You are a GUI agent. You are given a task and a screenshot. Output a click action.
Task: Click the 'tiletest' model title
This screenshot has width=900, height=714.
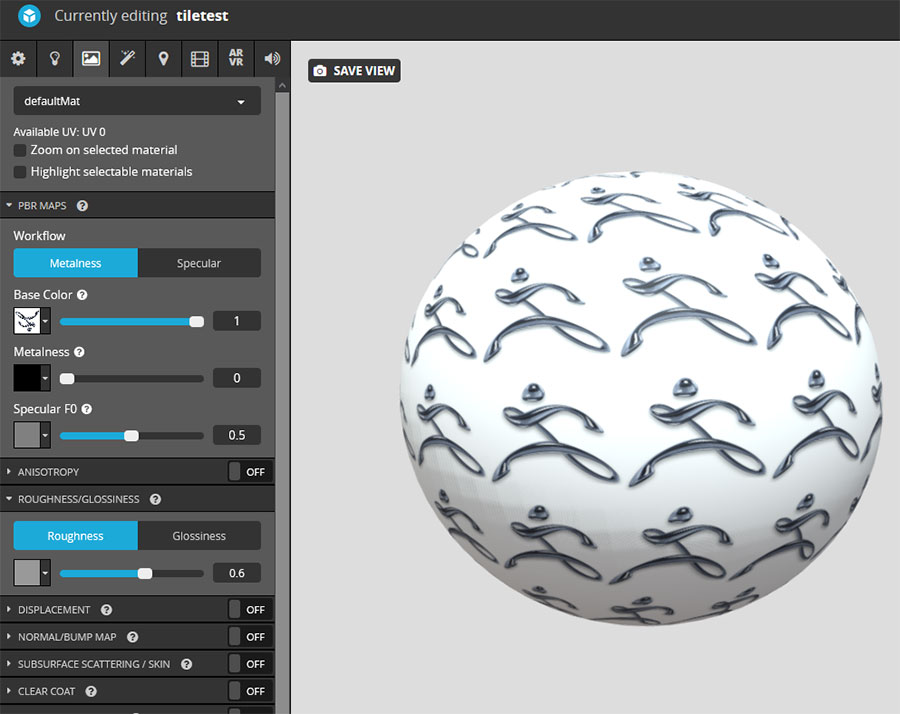coord(202,15)
